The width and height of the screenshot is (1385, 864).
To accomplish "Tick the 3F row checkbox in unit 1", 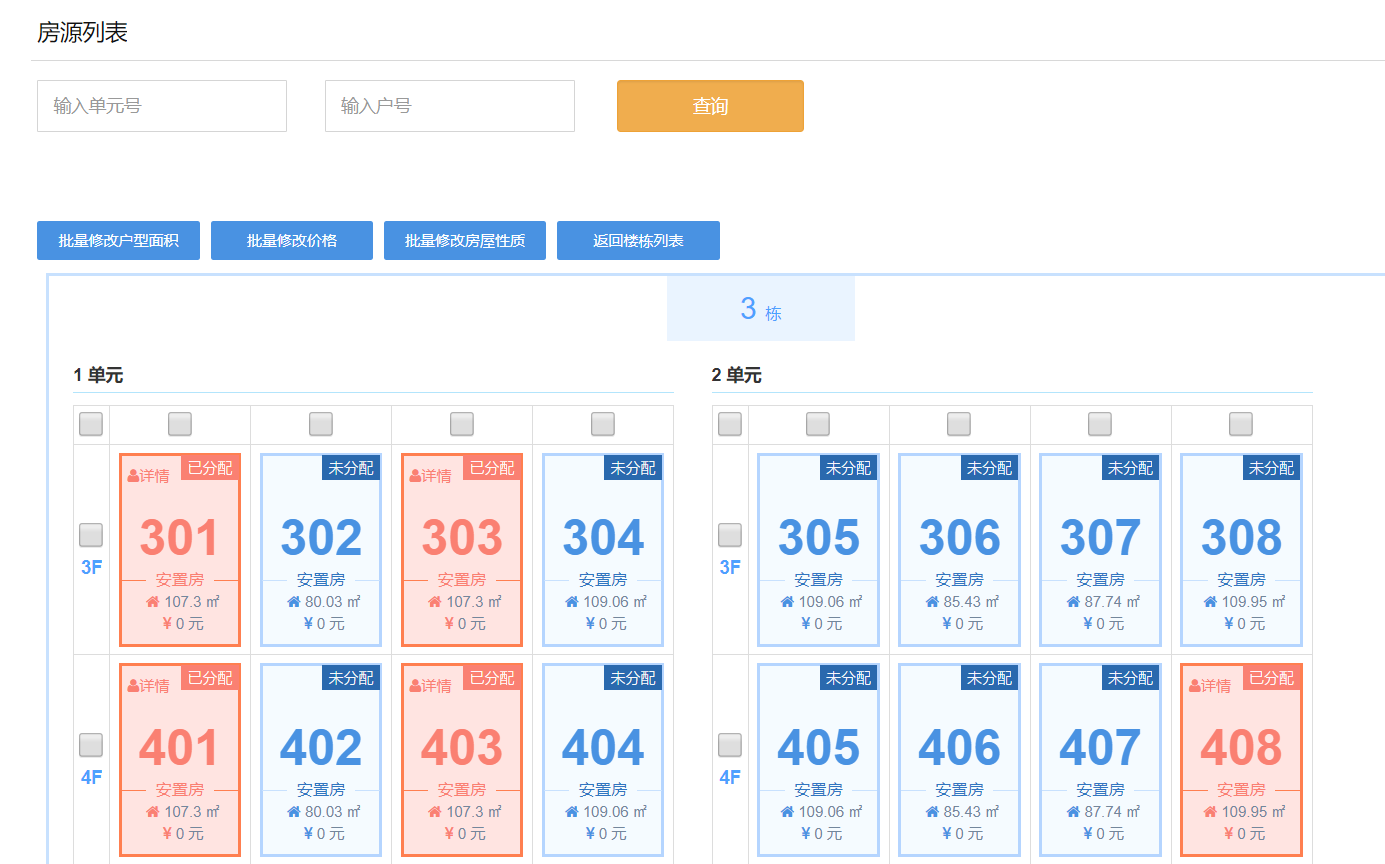I will [x=91, y=535].
